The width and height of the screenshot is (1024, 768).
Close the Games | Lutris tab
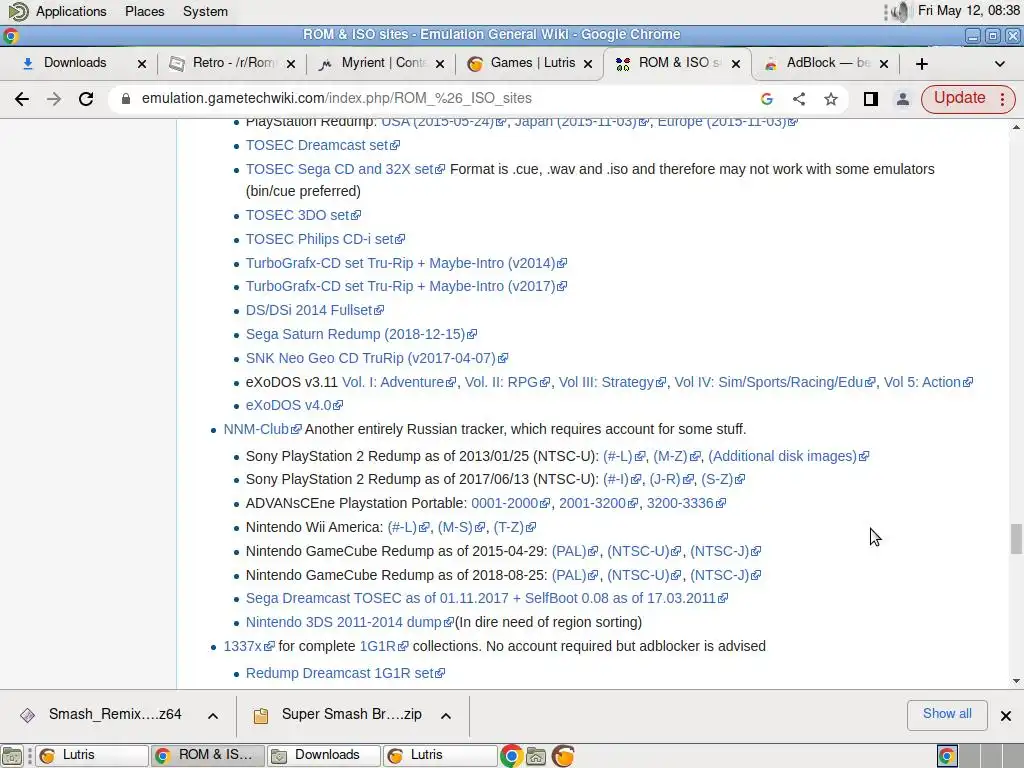(588, 64)
